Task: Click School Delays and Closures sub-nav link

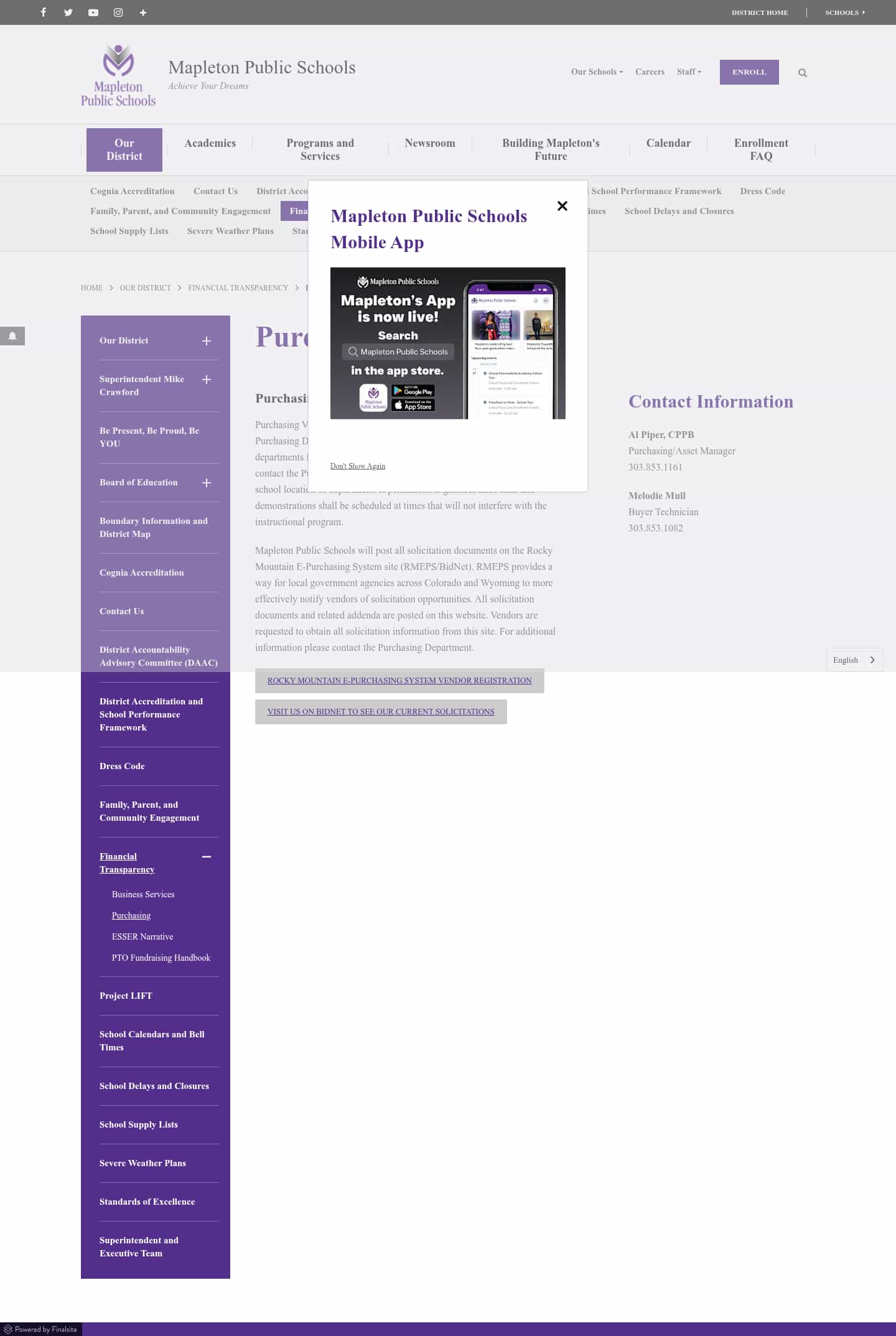Action: coord(679,211)
